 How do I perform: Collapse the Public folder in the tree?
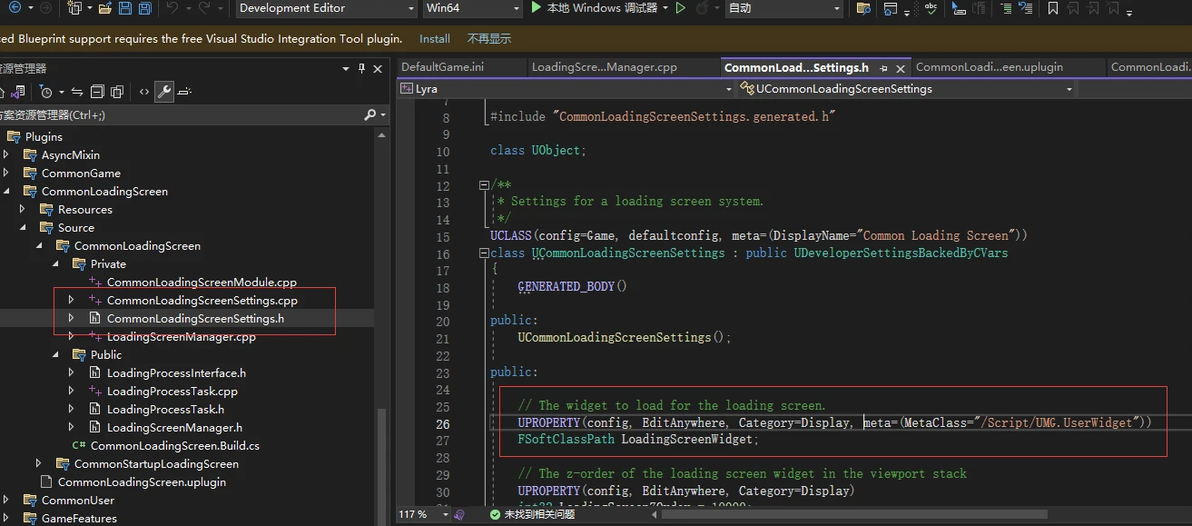click(55, 355)
